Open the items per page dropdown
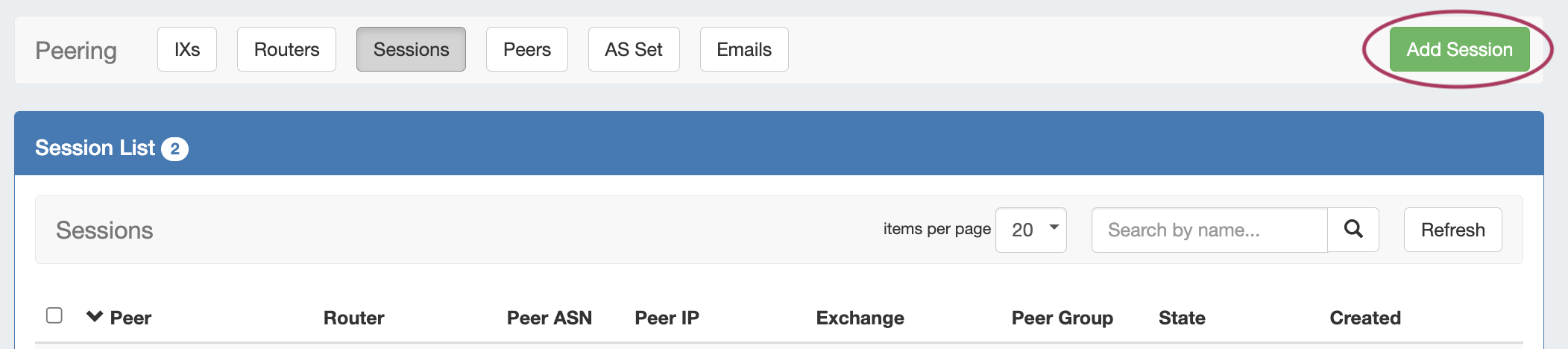The image size is (1568, 349). point(1030,230)
